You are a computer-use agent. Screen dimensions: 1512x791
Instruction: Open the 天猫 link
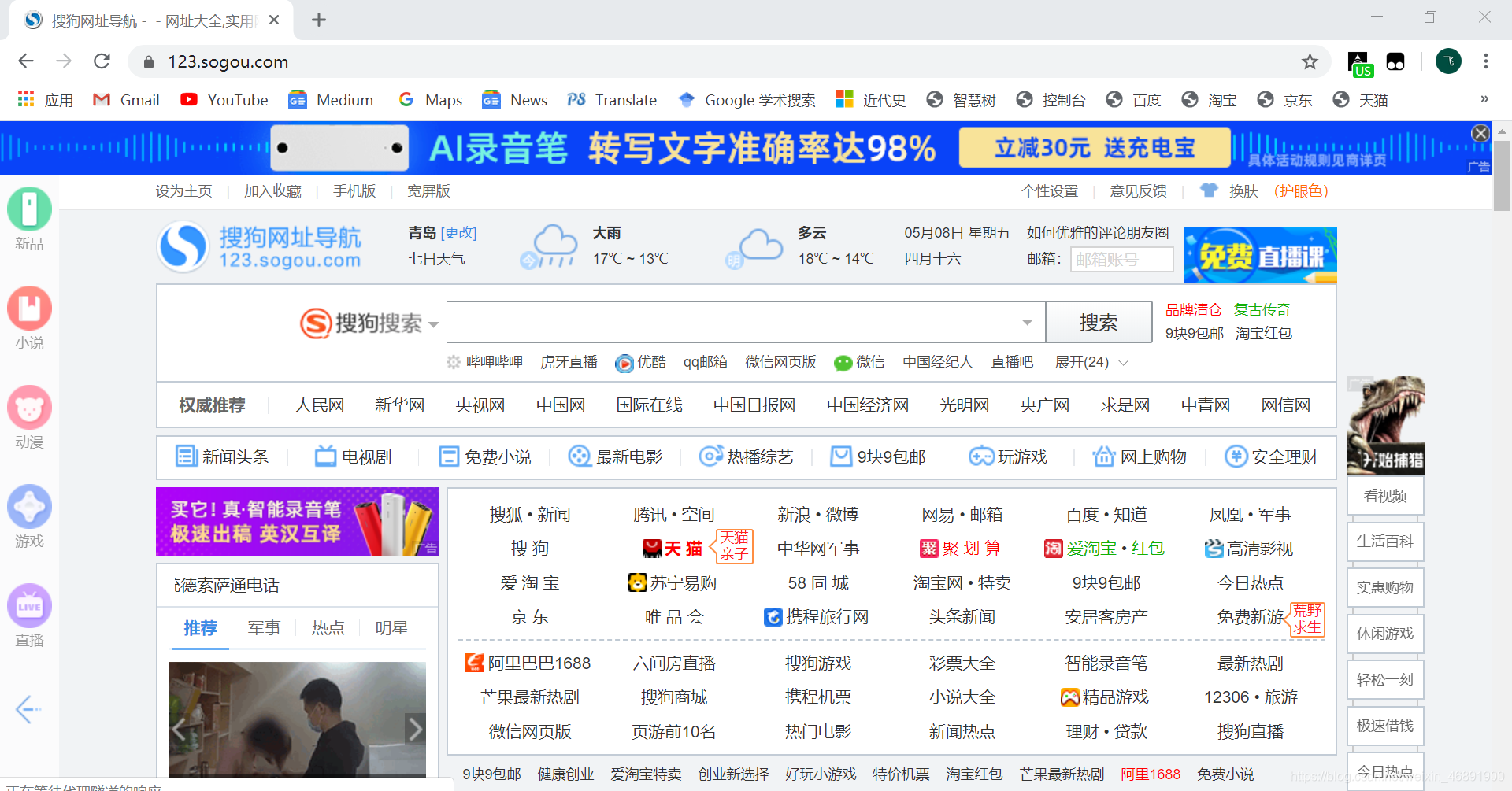click(x=673, y=549)
